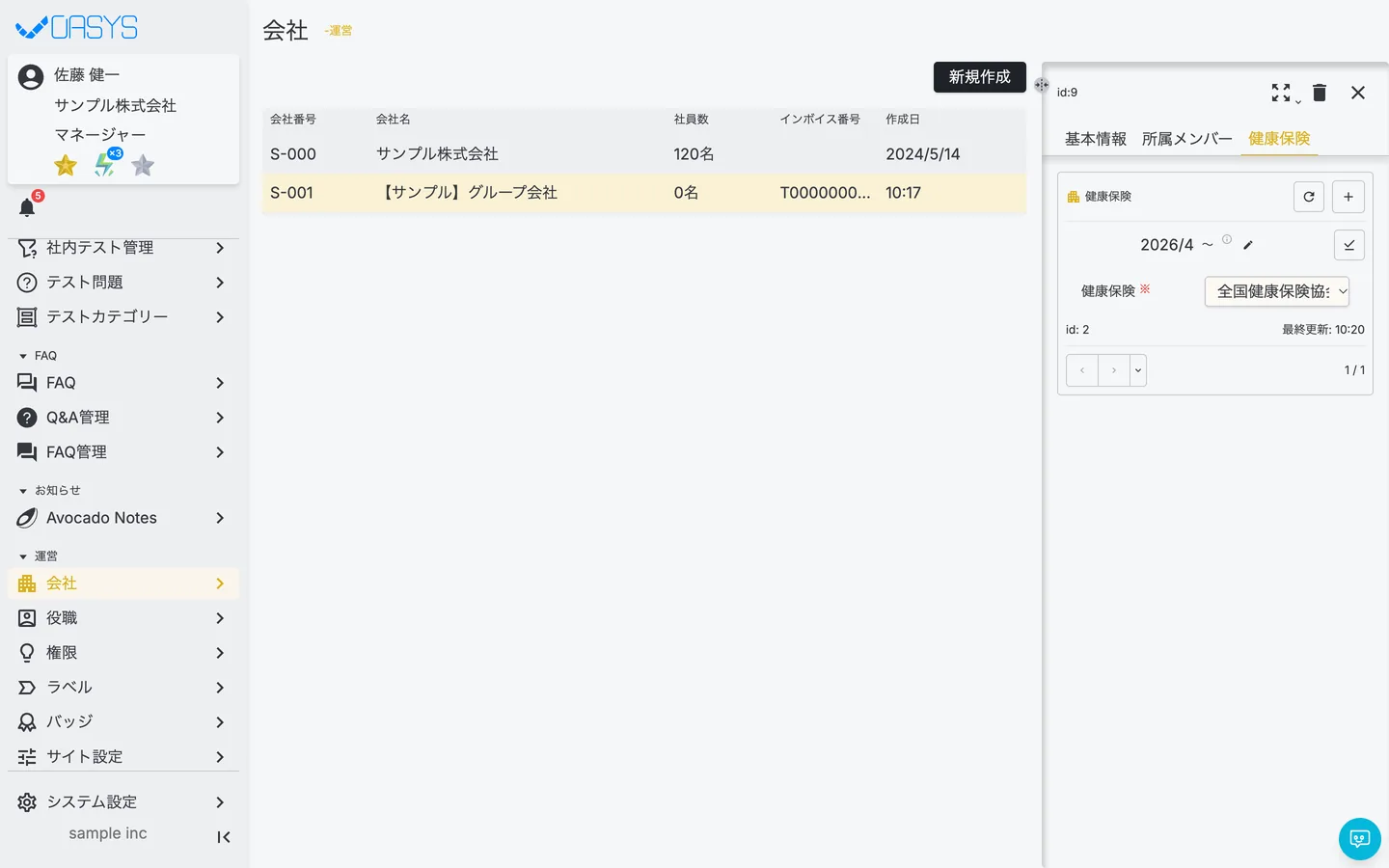Image resolution: width=1389 pixels, height=868 pixels.
Task: Click the OASYS logo
Action: tap(77, 28)
